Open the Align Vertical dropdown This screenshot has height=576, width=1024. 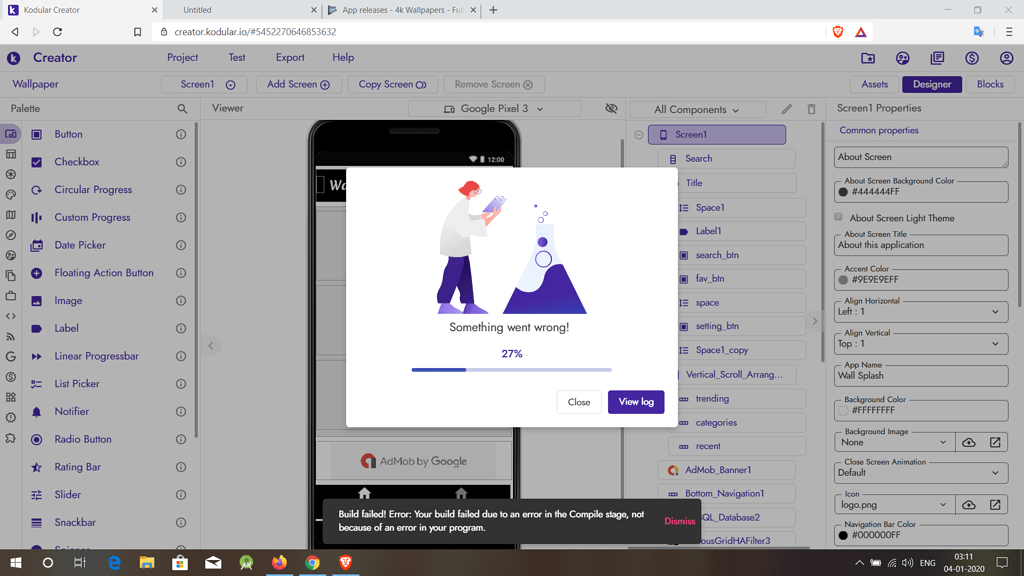click(x=921, y=344)
